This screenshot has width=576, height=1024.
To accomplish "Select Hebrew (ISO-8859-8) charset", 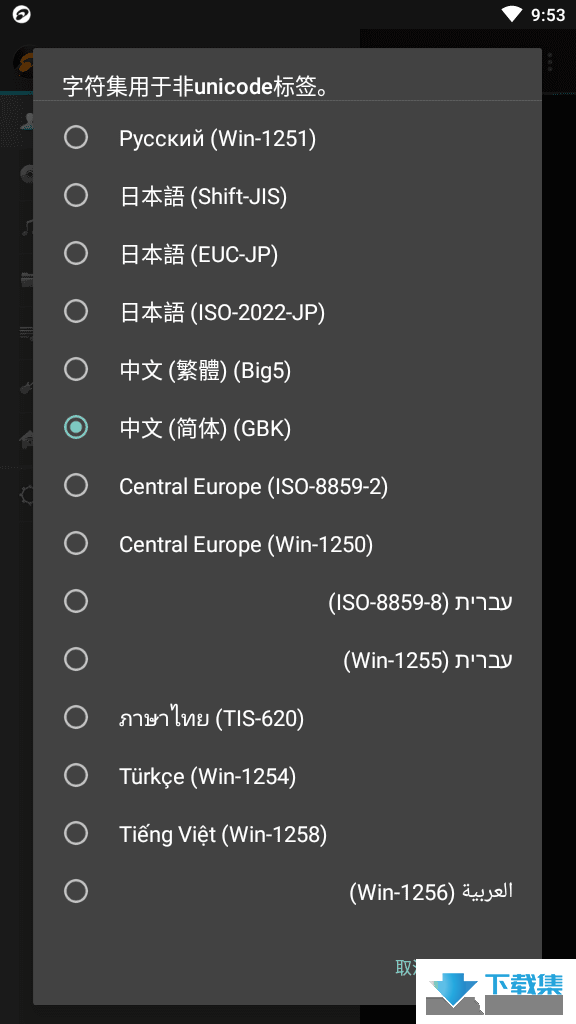I will pos(287,601).
